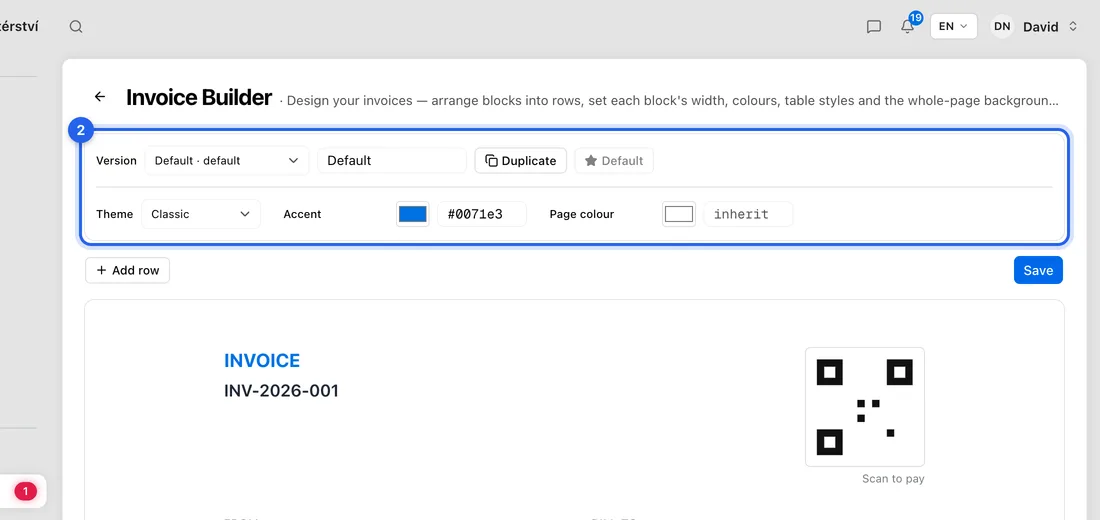Click the starred Default button
This screenshot has width=1100, height=520.
[614, 161]
